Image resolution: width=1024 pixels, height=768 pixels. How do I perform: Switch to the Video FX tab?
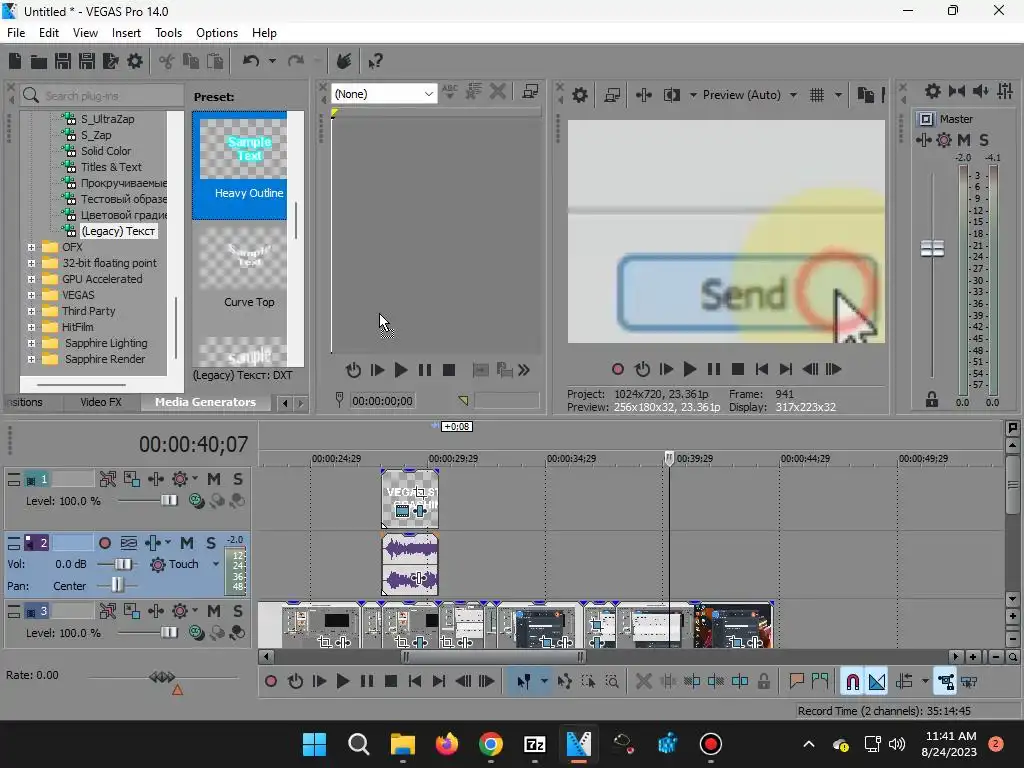point(101,402)
